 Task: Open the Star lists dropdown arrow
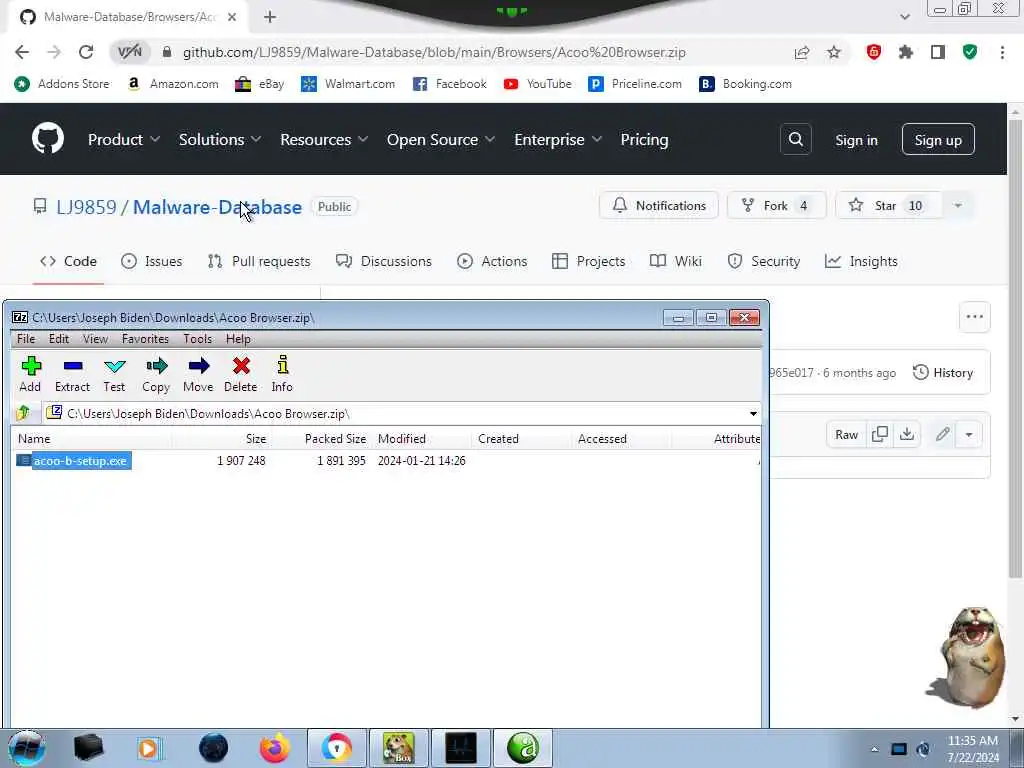tap(958, 206)
